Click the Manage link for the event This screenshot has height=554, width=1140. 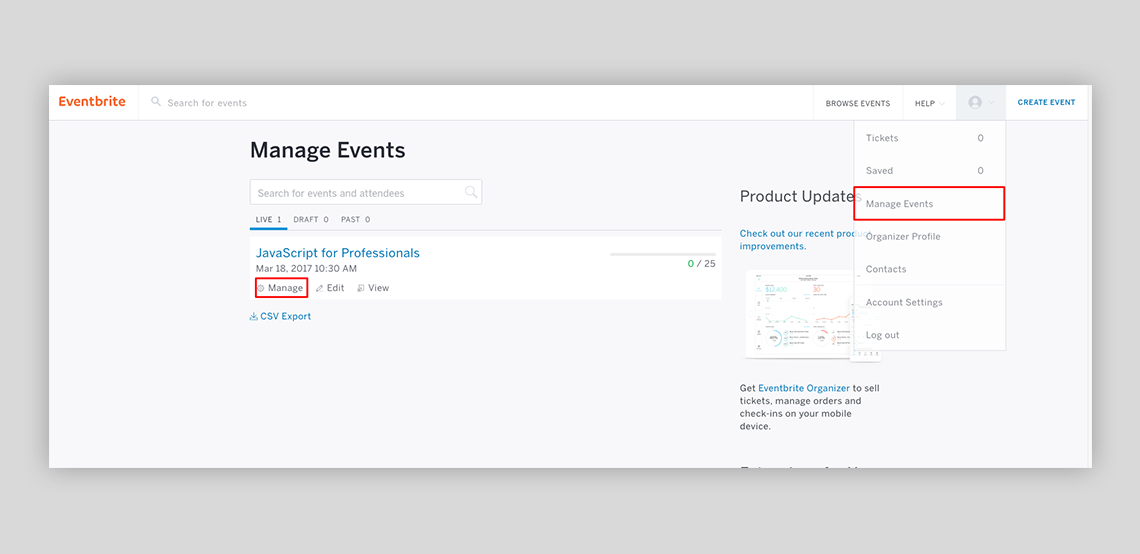(x=281, y=288)
